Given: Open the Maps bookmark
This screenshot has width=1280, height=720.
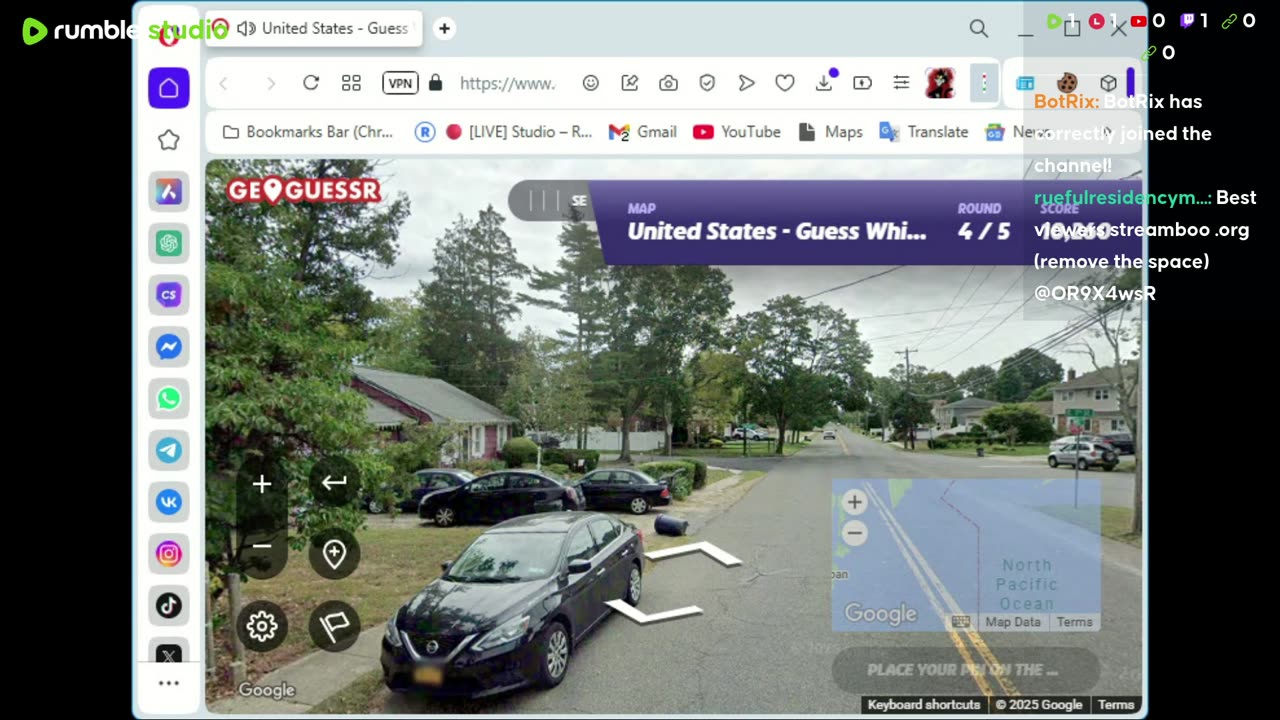Looking at the screenshot, I should tap(831, 132).
